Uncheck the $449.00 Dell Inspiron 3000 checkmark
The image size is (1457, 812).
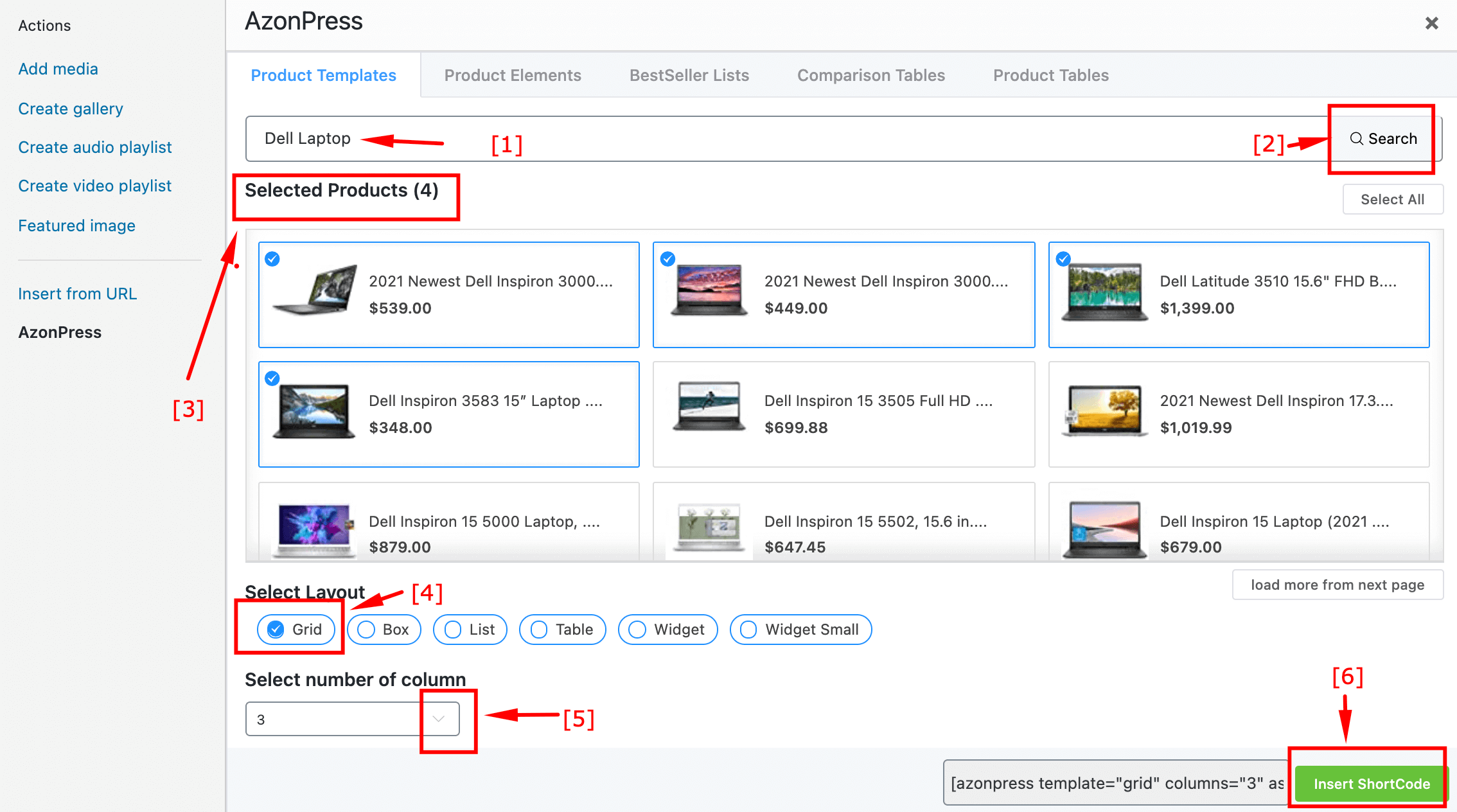[x=668, y=259]
